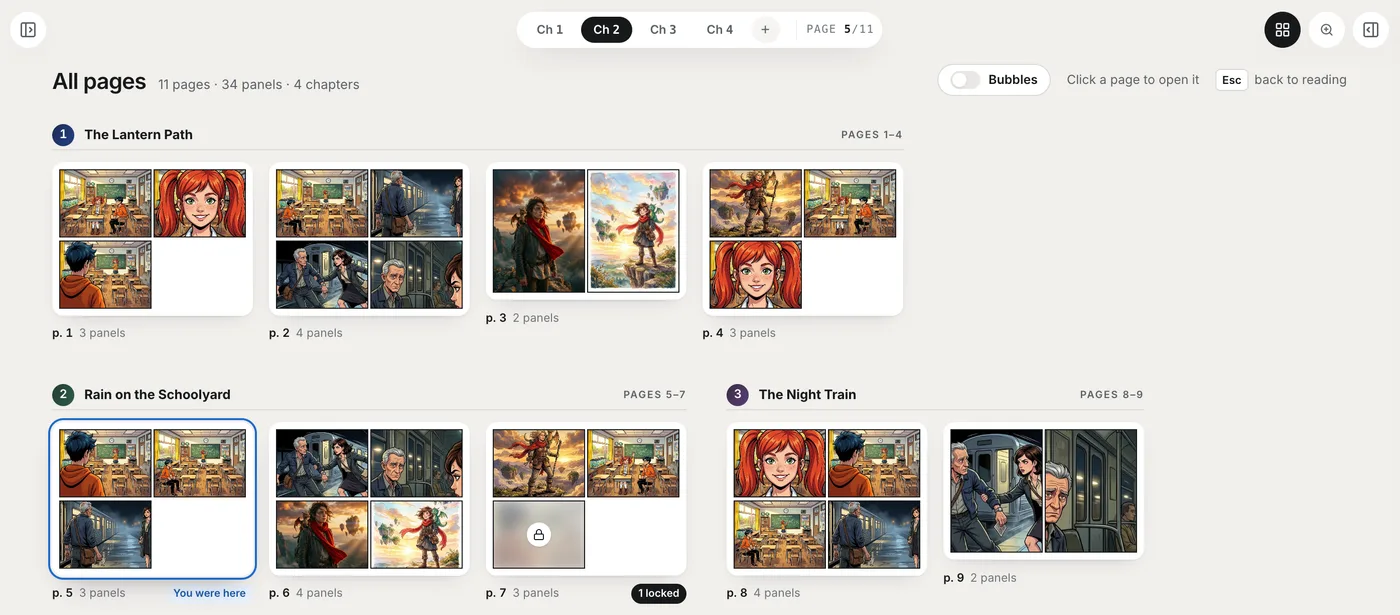Viewport: 1400px width, 615px height.
Task: Click the 'PAGE 5/11' indicator
Action: click(x=840, y=30)
